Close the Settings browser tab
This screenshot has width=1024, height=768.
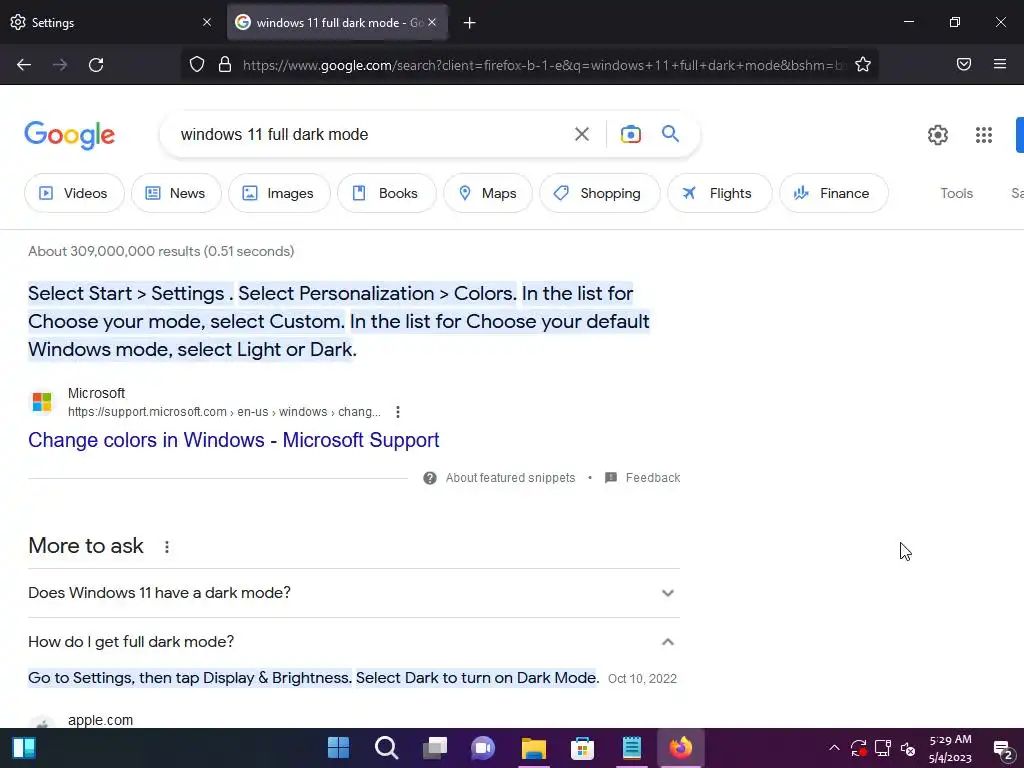coord(207,22)
